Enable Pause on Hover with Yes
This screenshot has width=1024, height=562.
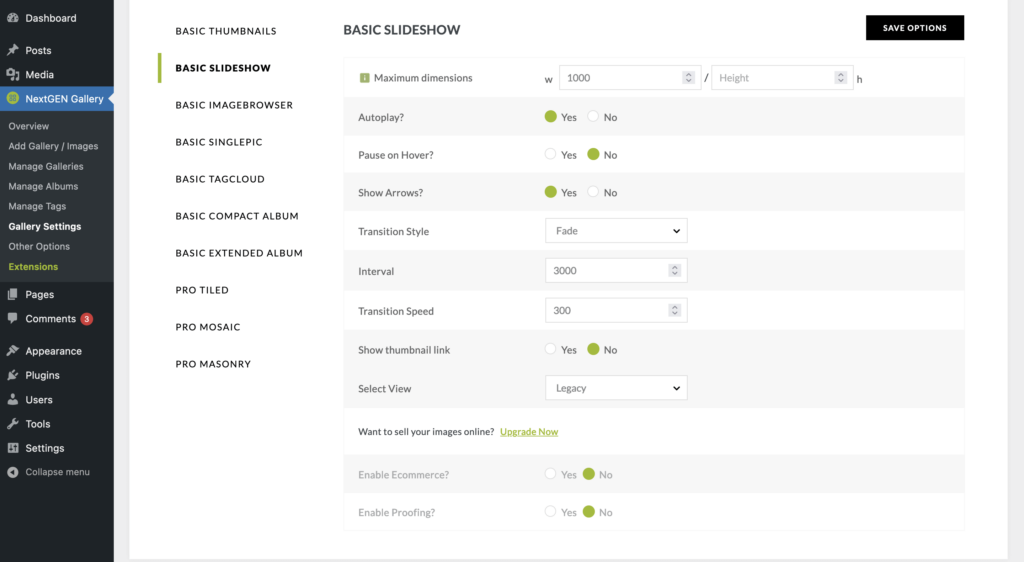(551, 155)
